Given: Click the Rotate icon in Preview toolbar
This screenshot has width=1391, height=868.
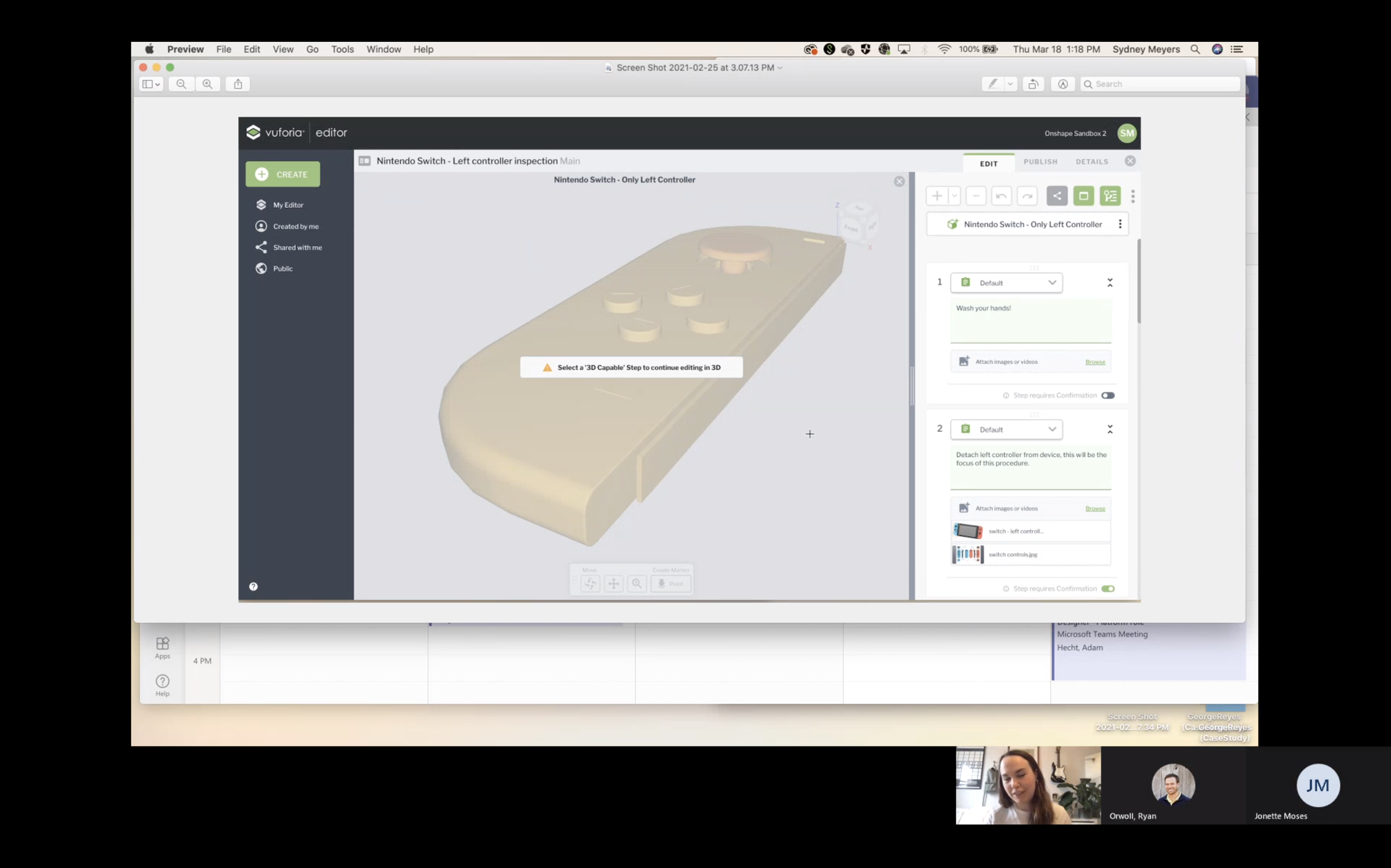Looking at the screenshot, I should tap(1033, 84).
